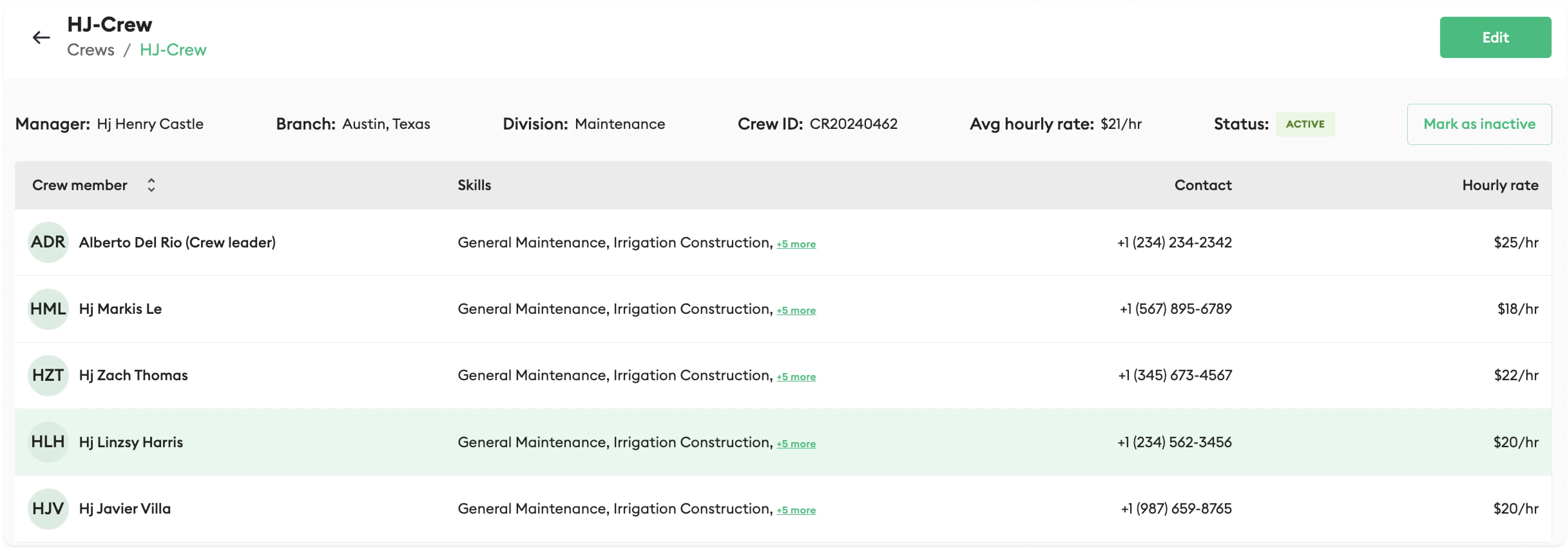Expand +5 more skills for Alberto Del Rio

pyautogui.click(x=795, y=244)
